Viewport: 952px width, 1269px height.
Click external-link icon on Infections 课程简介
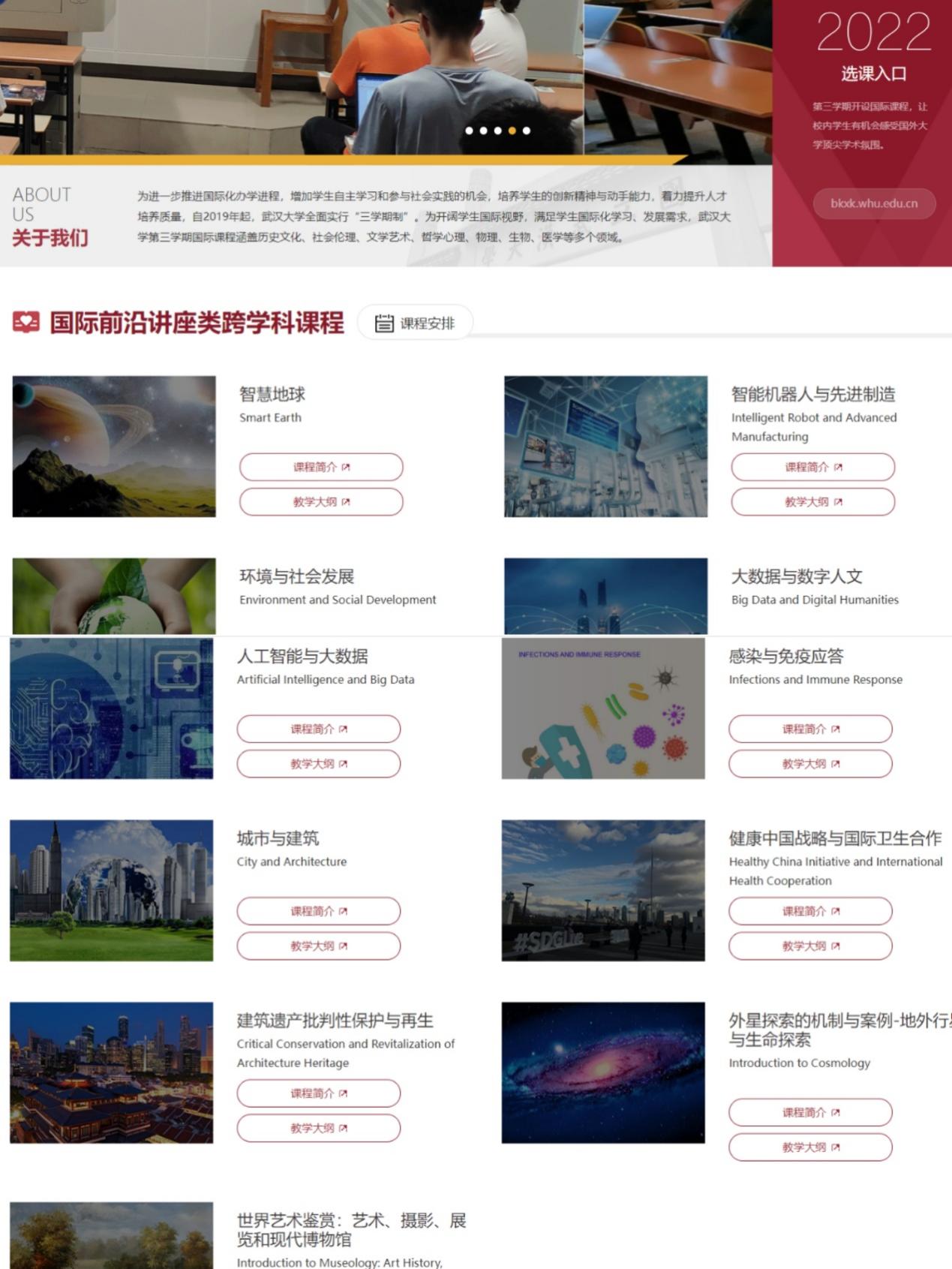[836, 729]
